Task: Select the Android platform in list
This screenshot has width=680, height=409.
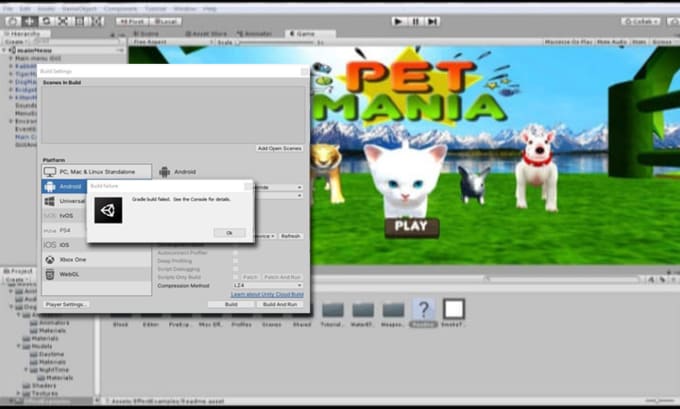Action: coord(64,187)
